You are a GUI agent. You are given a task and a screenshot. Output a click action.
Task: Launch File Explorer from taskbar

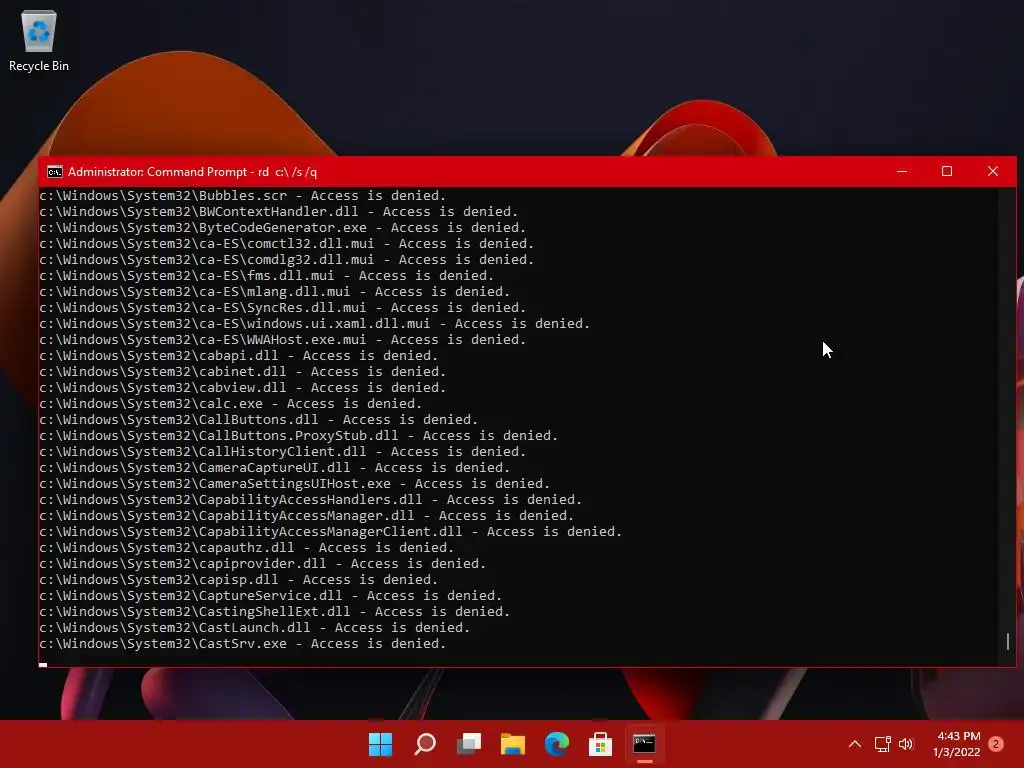(x=513, y=744)
